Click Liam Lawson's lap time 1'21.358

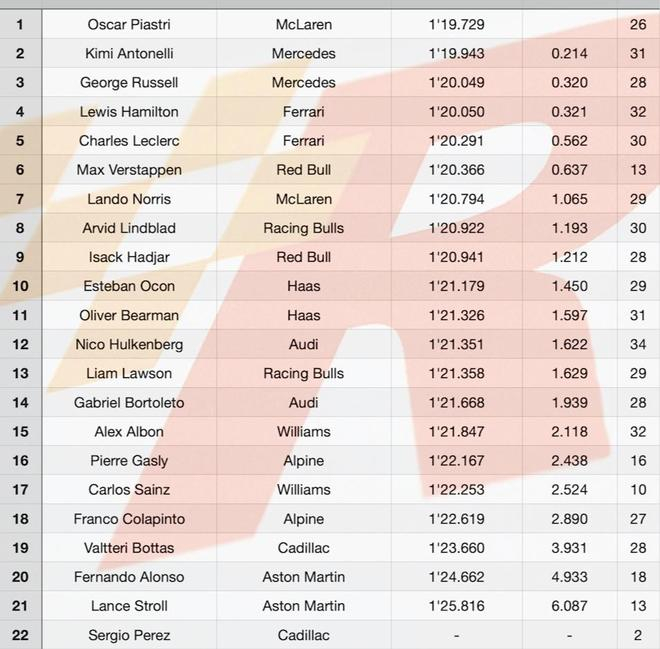click(x=456, y=374)
